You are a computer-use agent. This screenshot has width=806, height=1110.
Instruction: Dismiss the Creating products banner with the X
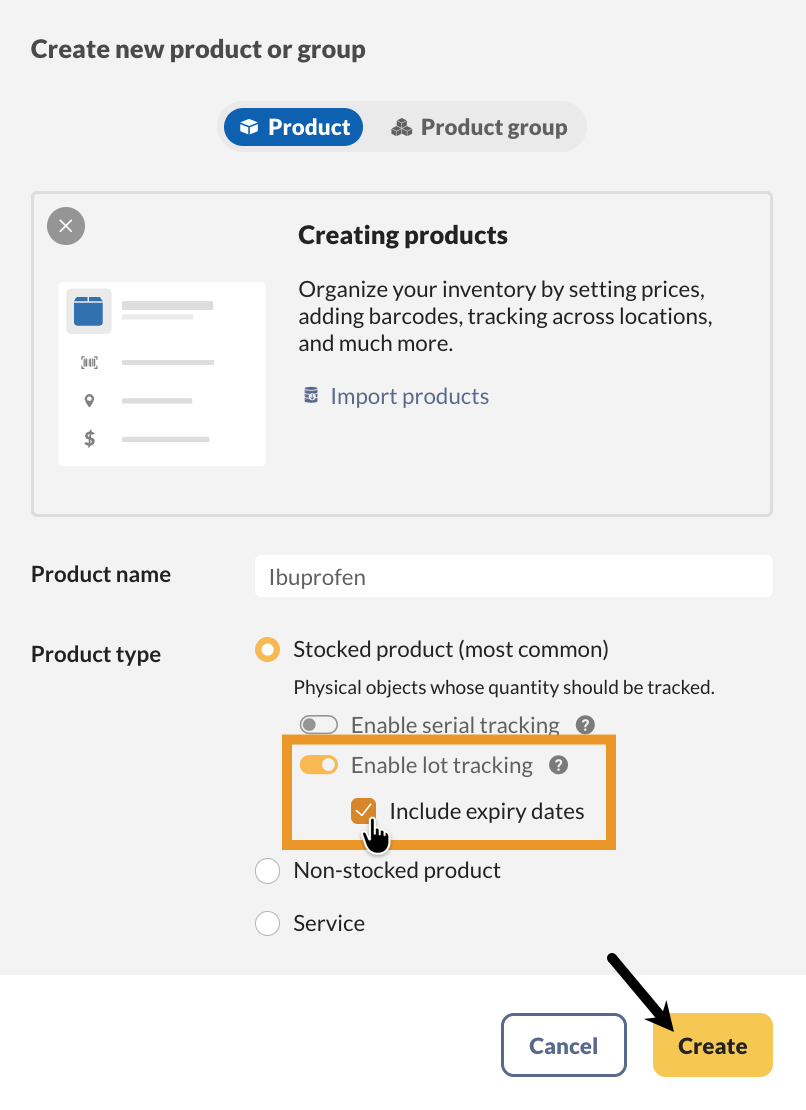point(66,226)
